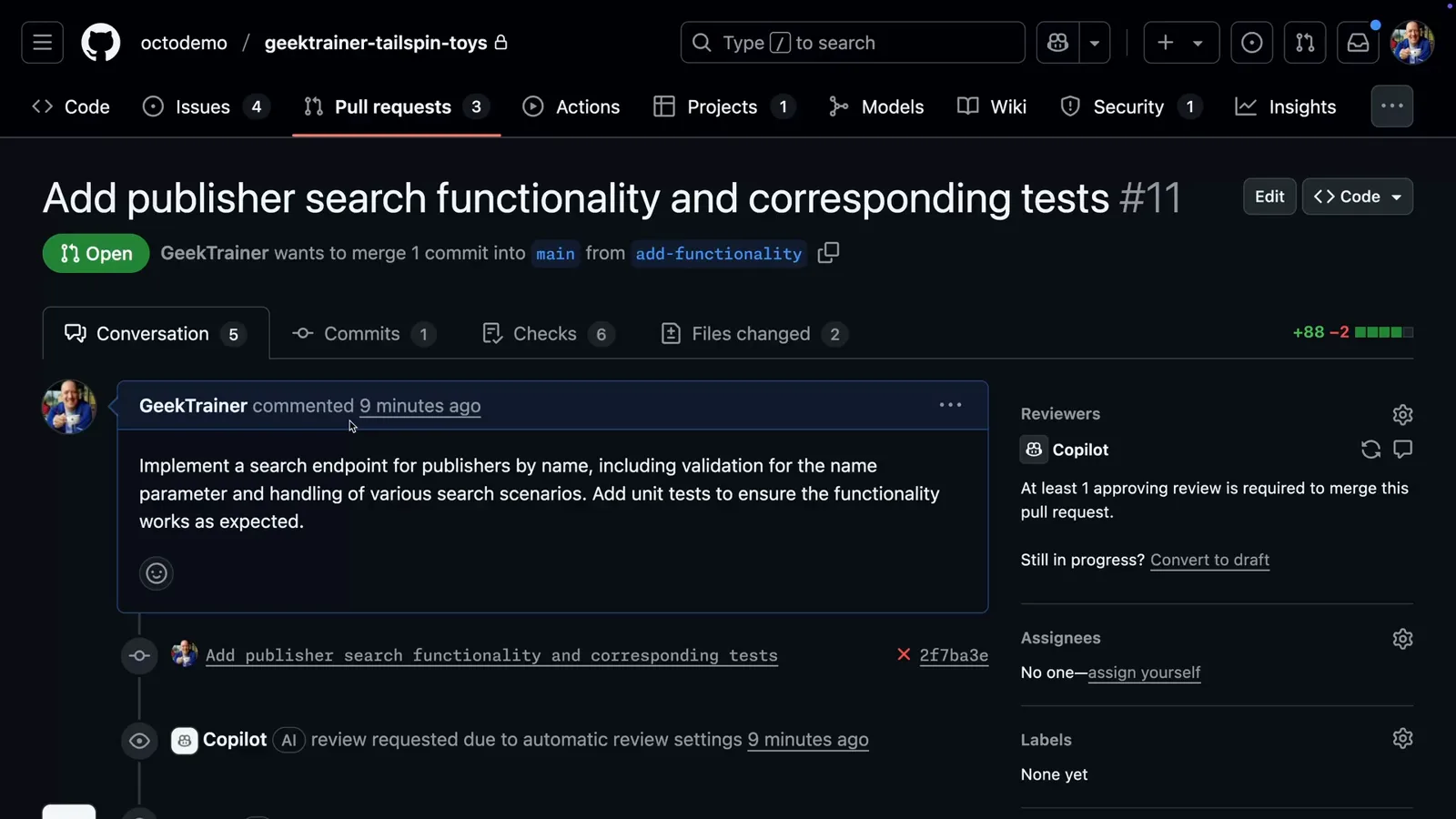Click Convert to draft link
The image size is (1456, 819).
[1209, 560]
